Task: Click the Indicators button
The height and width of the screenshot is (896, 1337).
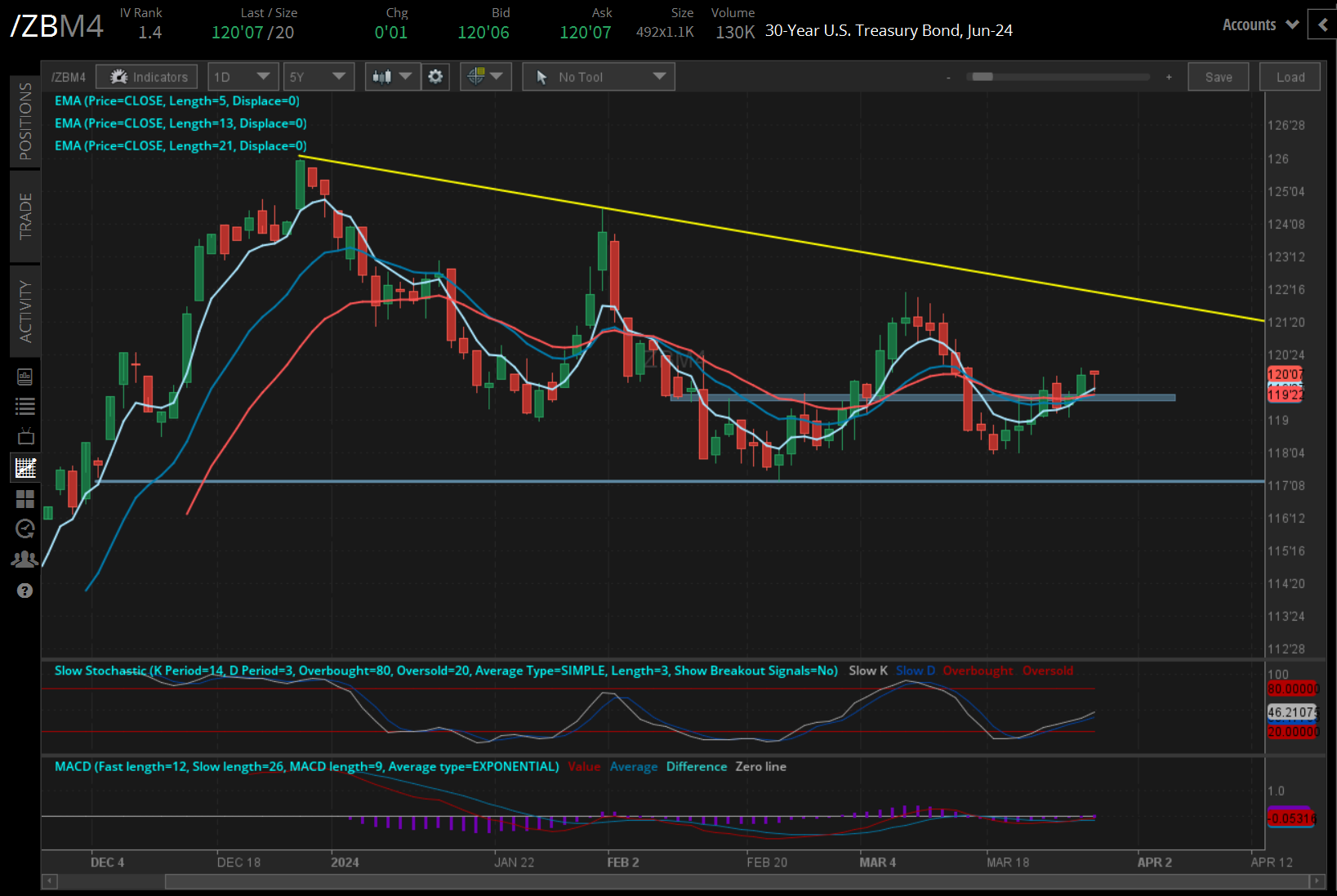Action: (x=147, y=77)
